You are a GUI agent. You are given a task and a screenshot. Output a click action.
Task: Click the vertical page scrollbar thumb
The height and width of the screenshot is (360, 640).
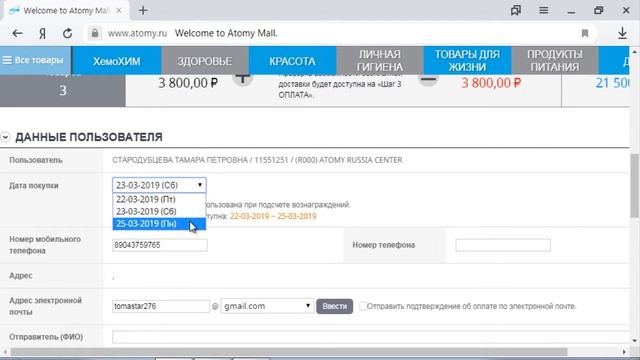(634, 186)
